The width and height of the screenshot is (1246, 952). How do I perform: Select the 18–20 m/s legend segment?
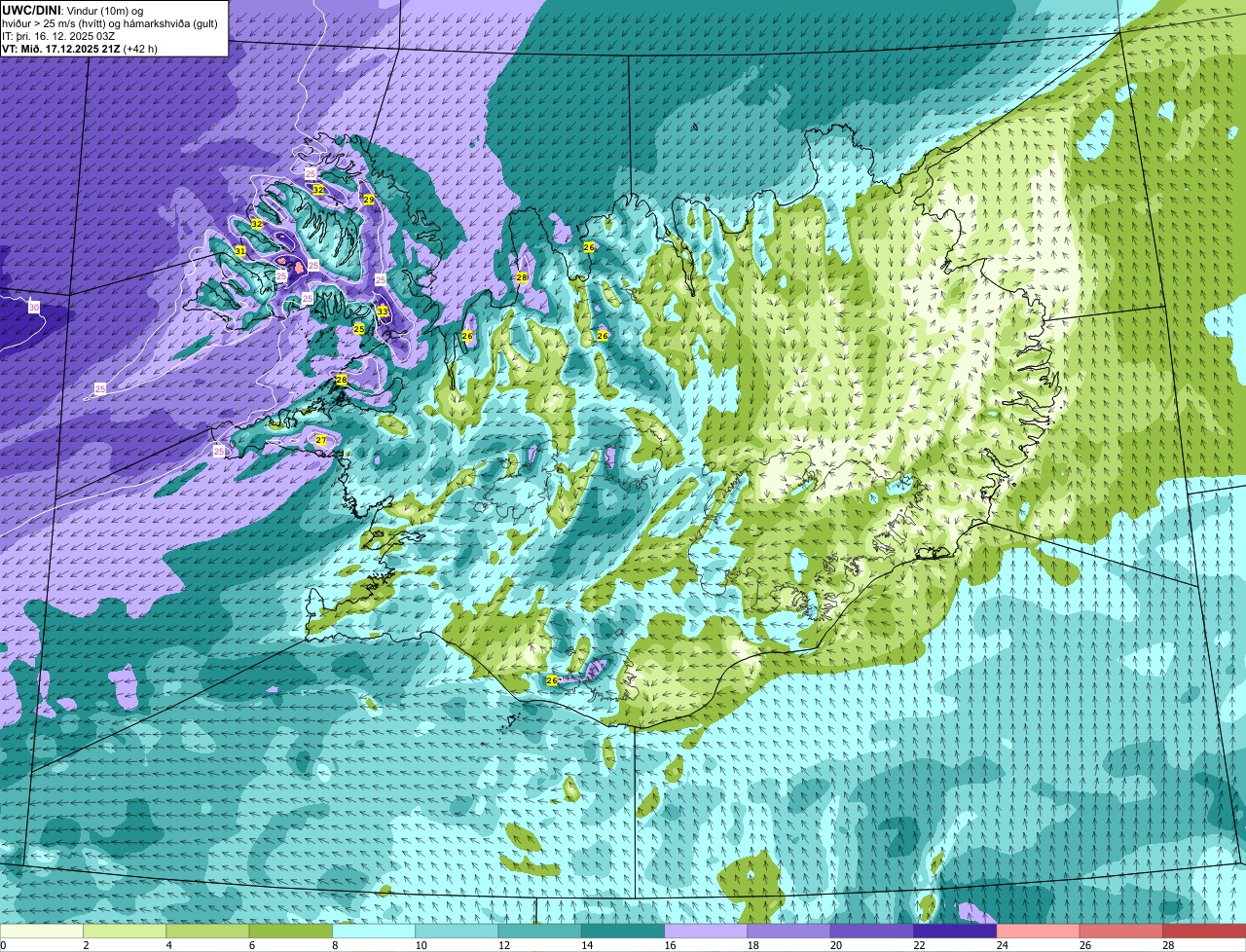[x=789, y=932]
